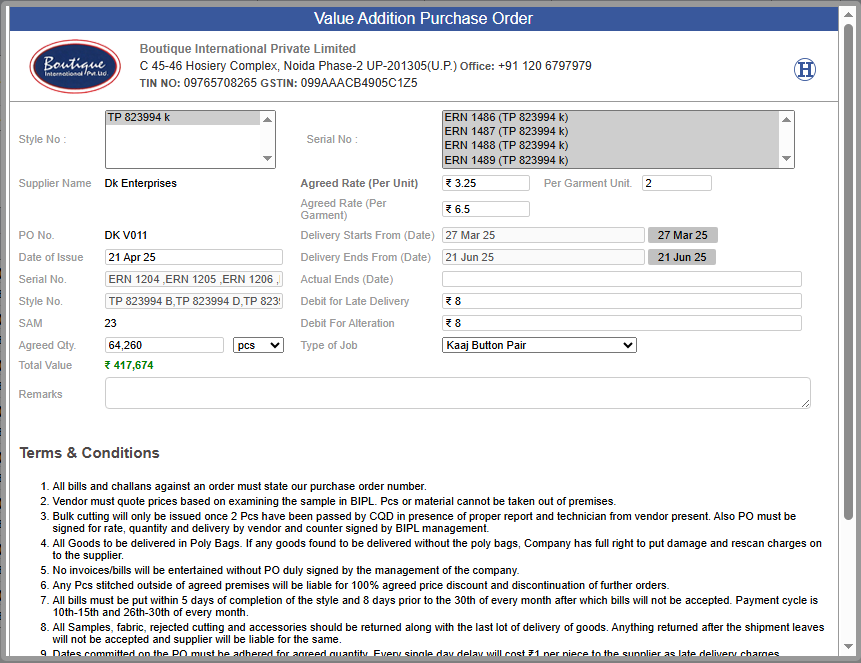Select ERN 1489 (TP 823994 k) serial
Screen dimensions: 861x663
610,160
